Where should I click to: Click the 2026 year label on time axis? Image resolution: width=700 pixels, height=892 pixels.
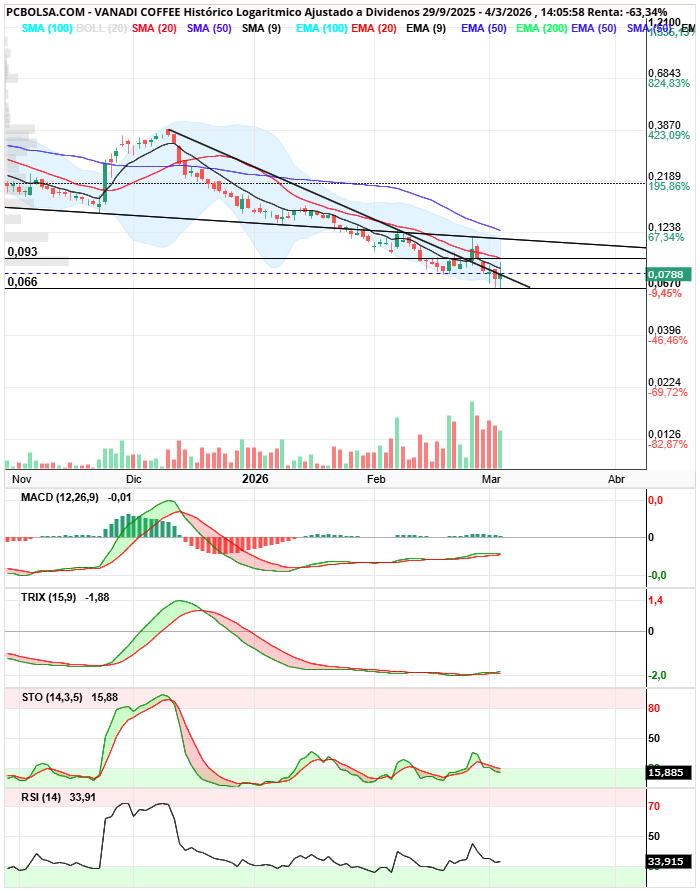pyautogui.click(x=255, y=479)
